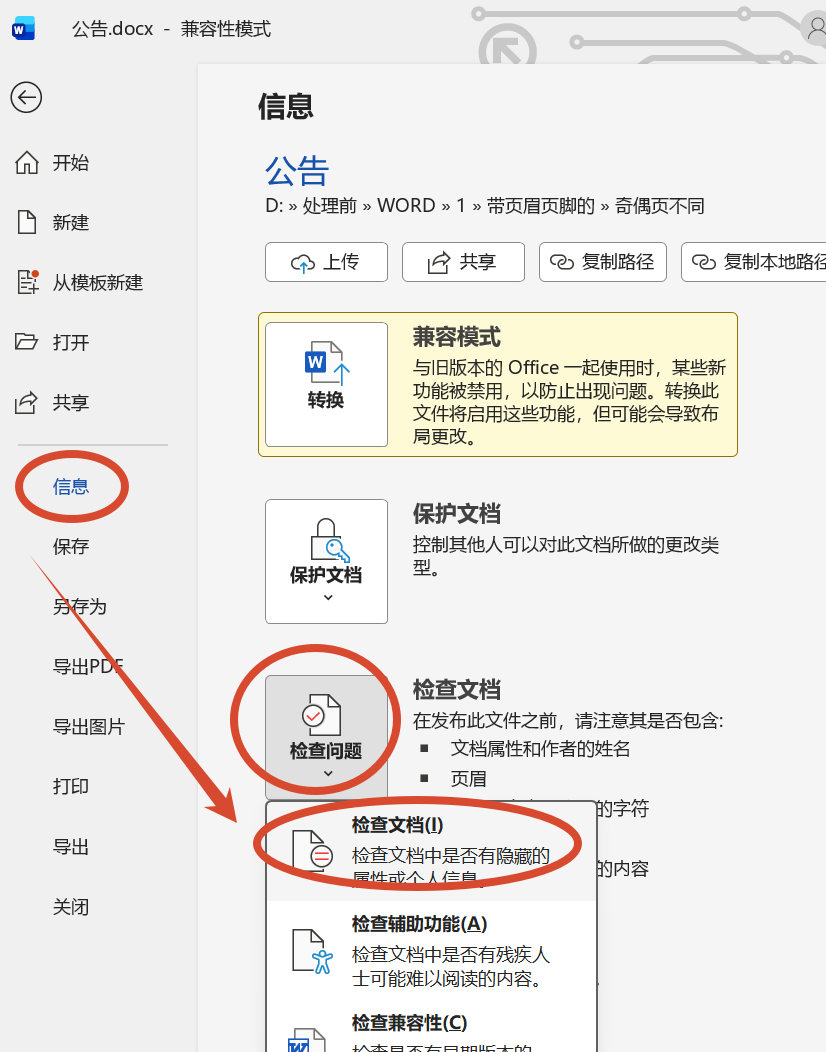The width and height of the screenshot is (826, 1052).
Task: Choose 检查文档(I) from the dropdown menu
Action: (431, 852)
